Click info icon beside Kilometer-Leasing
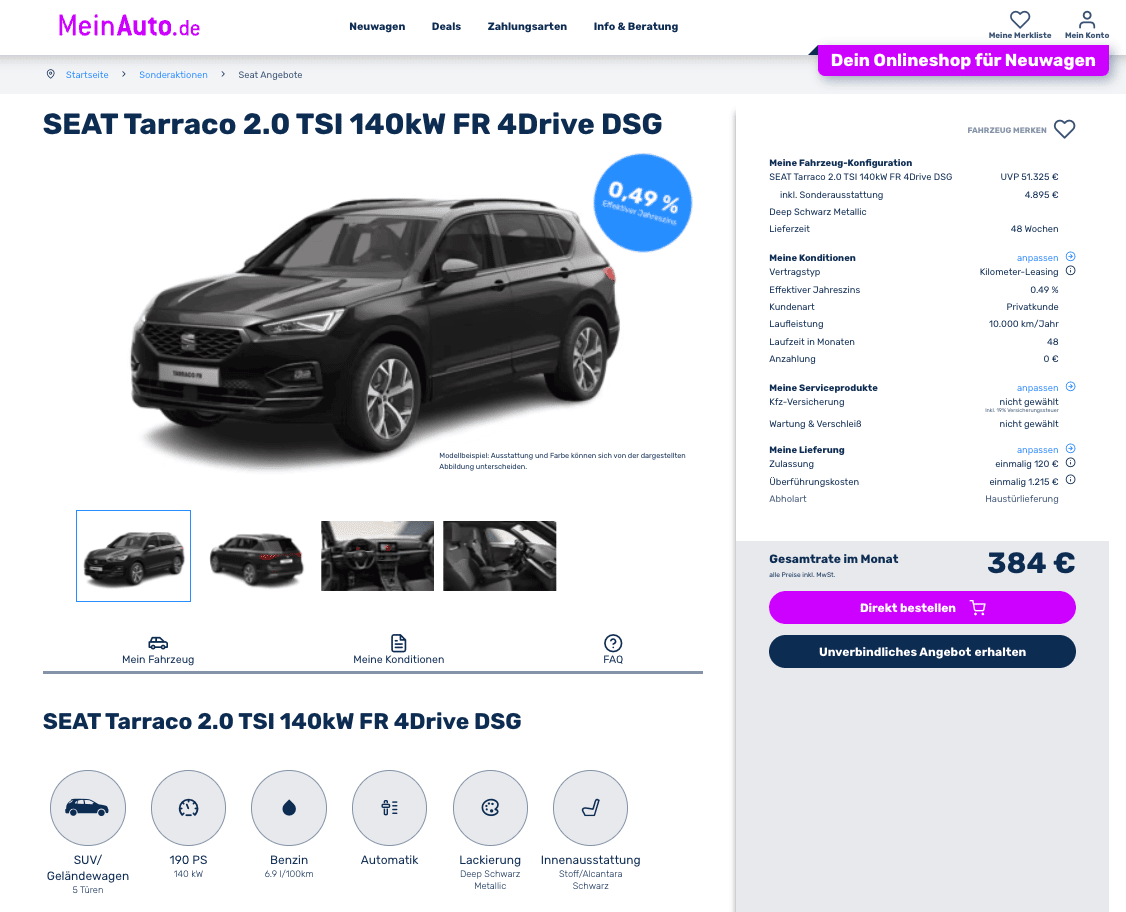Viewport: 1126px width, 912px height. coord(1070,271)
